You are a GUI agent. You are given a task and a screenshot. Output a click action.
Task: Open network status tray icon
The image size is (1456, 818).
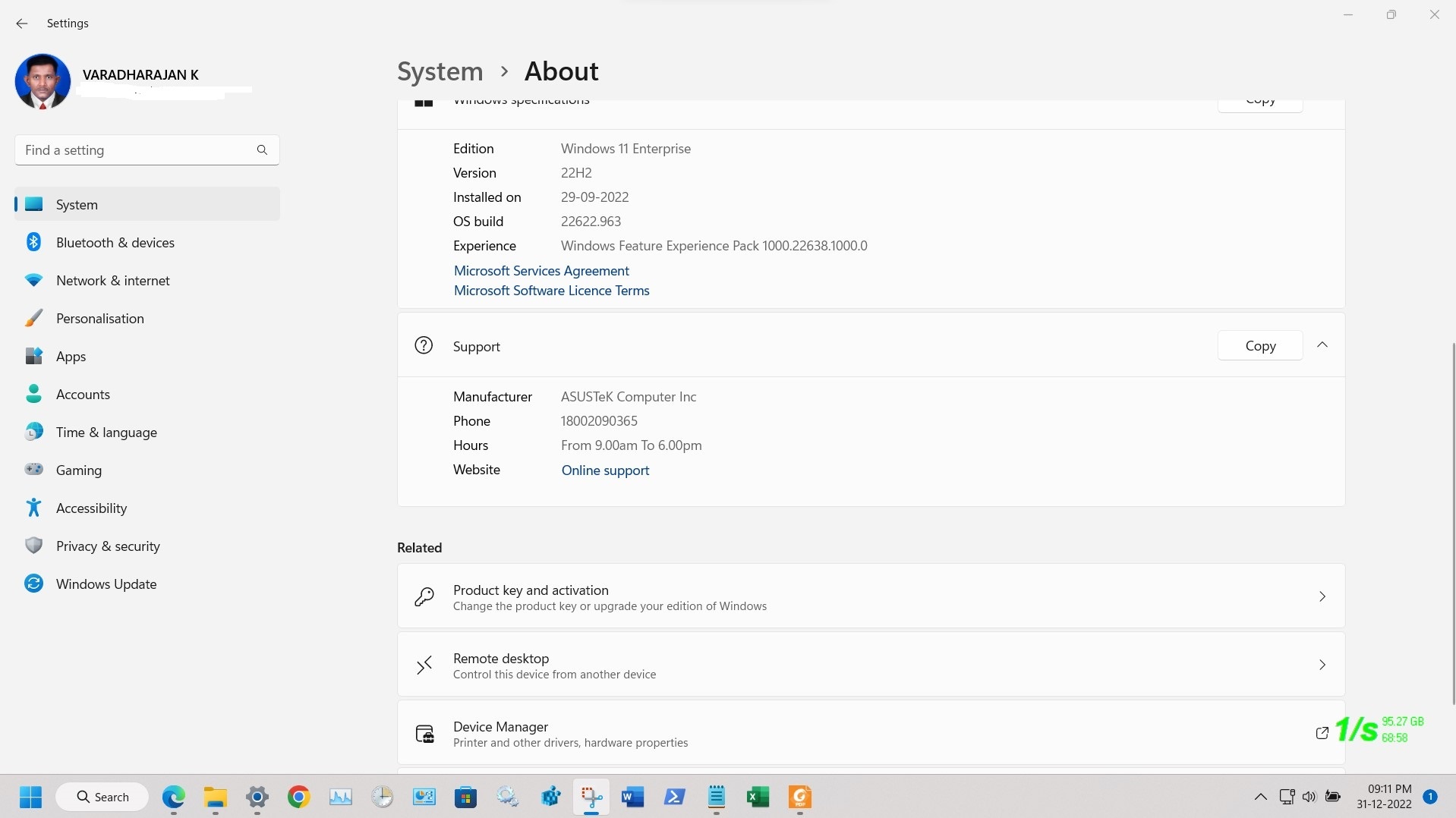pos(1287,797)
